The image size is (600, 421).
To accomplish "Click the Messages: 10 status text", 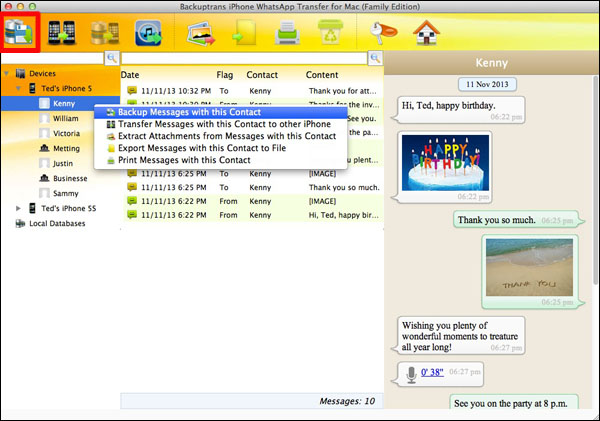I will [x=347, y=401].
